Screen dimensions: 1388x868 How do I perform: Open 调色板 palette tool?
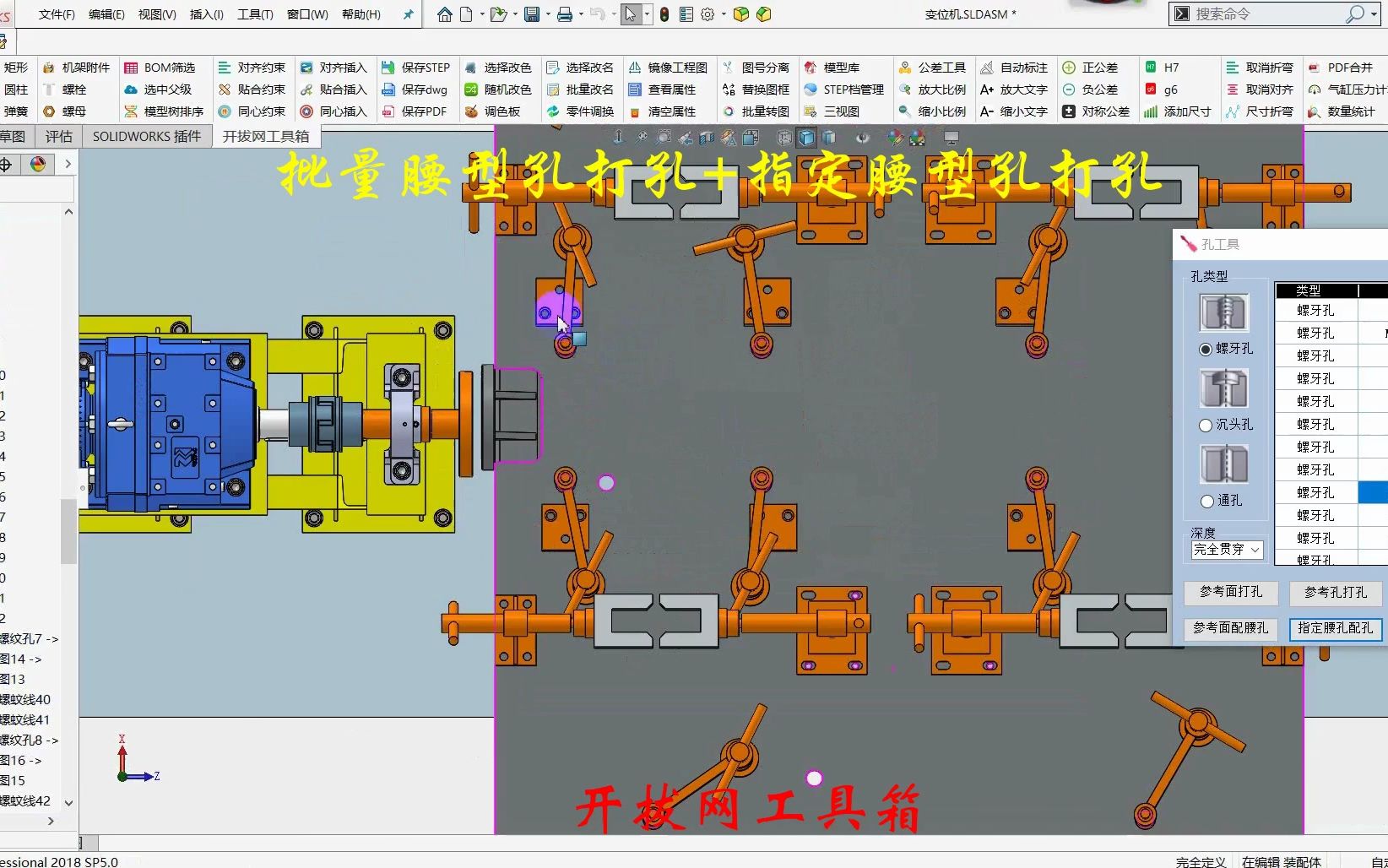coord(492,111)
